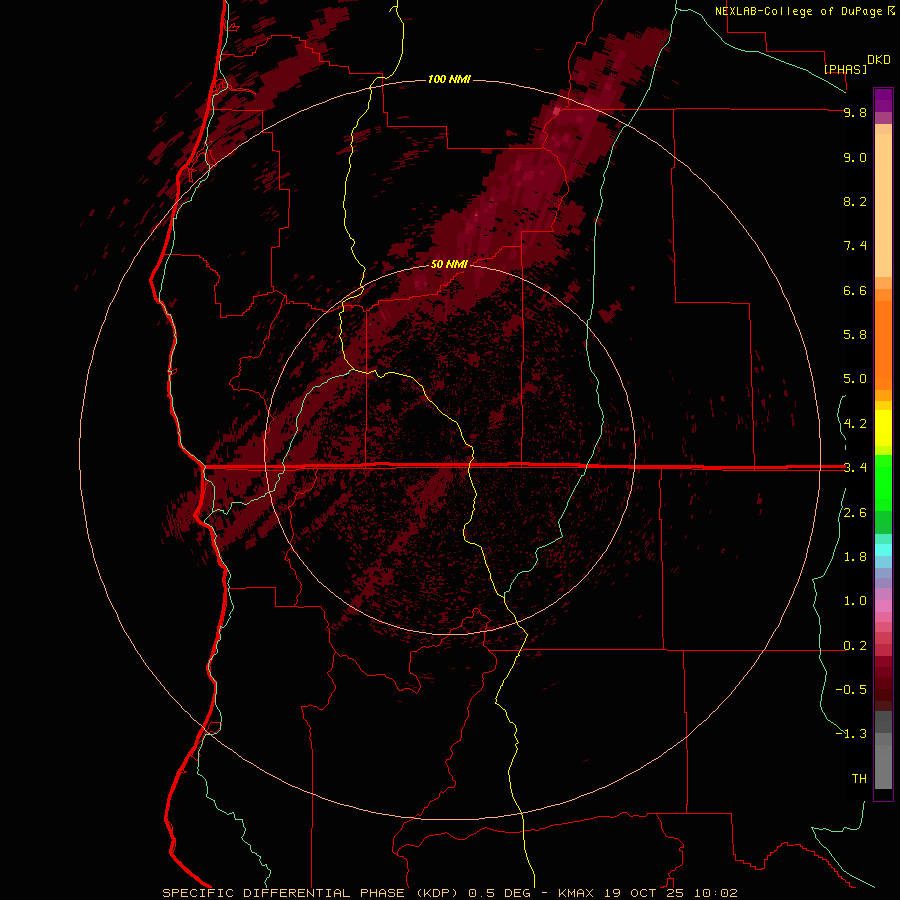This screenshot has height=900, width=900.
Task: Click the NEXLAB-College of DuPage label
Action: coord(798,11)
